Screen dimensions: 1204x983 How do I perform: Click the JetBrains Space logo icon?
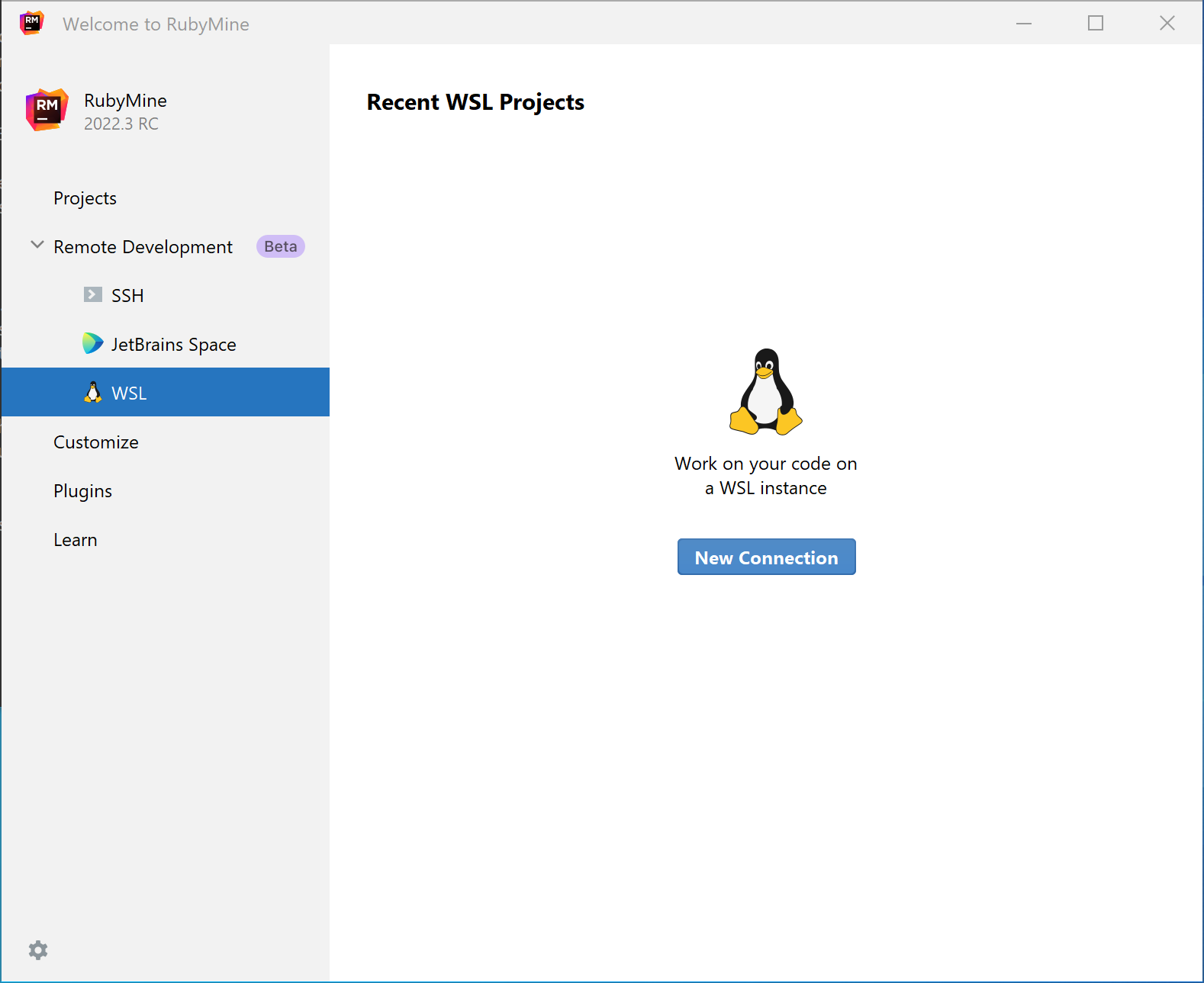92,343
